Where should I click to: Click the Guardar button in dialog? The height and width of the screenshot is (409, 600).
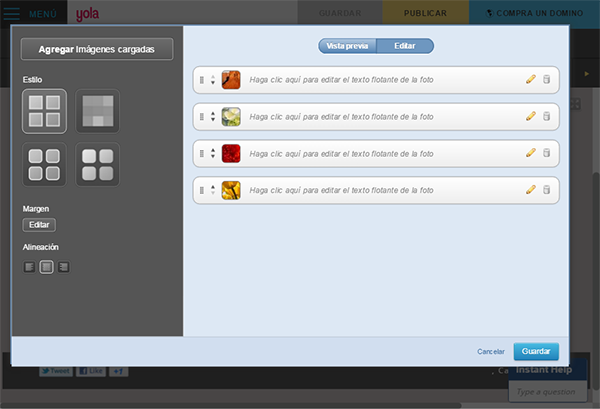pyautogui.click(x=536, y=351)
